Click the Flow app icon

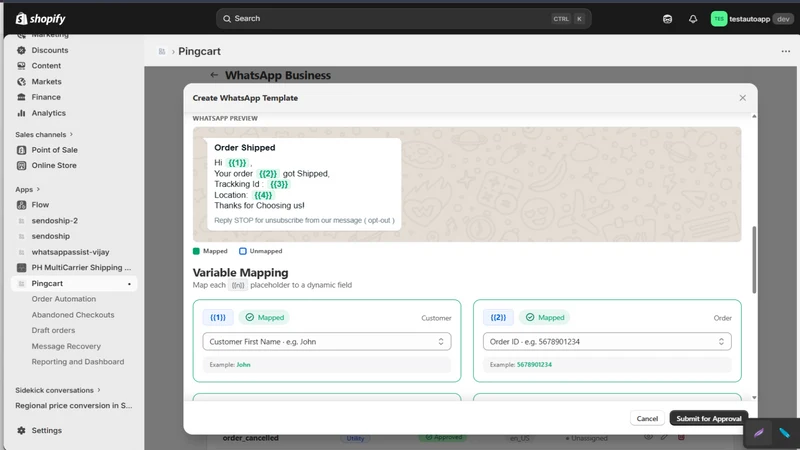pyautogui.click(x=21, y=205)
